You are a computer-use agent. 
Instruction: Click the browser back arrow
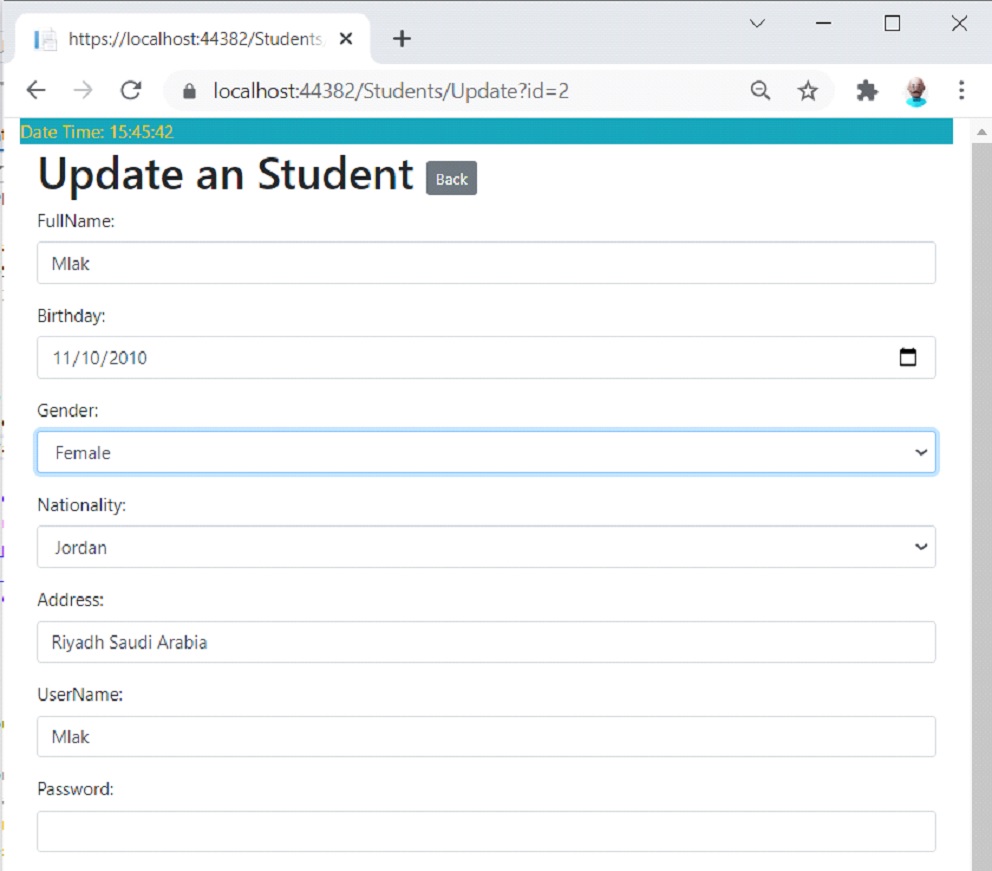click(36, 90)
